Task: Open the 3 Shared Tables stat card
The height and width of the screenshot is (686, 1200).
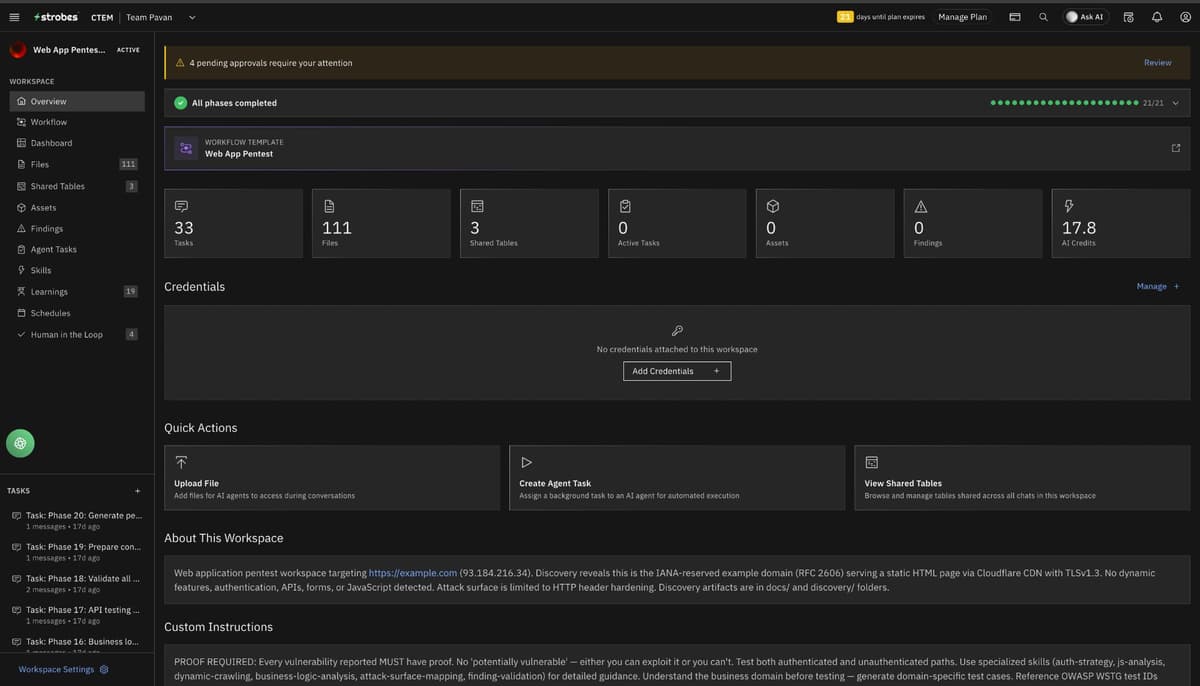Action: click(x=529, y=224)
